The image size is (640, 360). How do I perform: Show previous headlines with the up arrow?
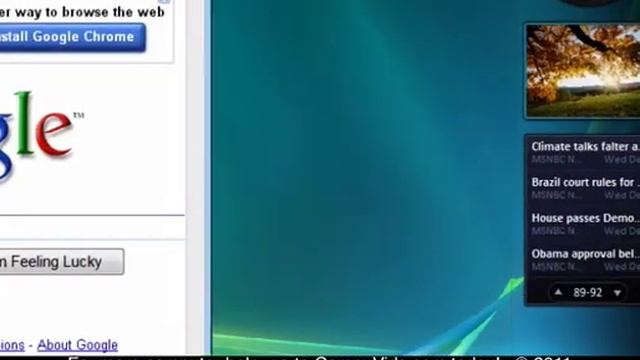558,292
